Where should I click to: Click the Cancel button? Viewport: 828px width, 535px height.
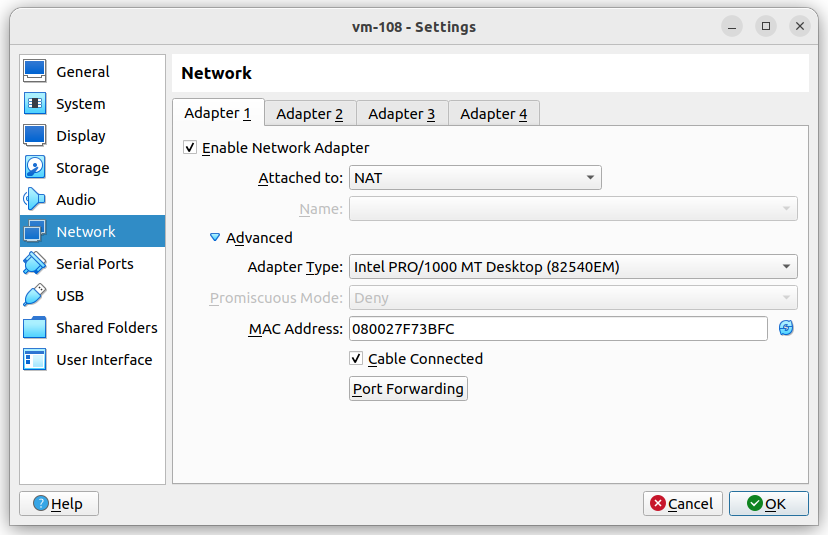coord(682,503)
